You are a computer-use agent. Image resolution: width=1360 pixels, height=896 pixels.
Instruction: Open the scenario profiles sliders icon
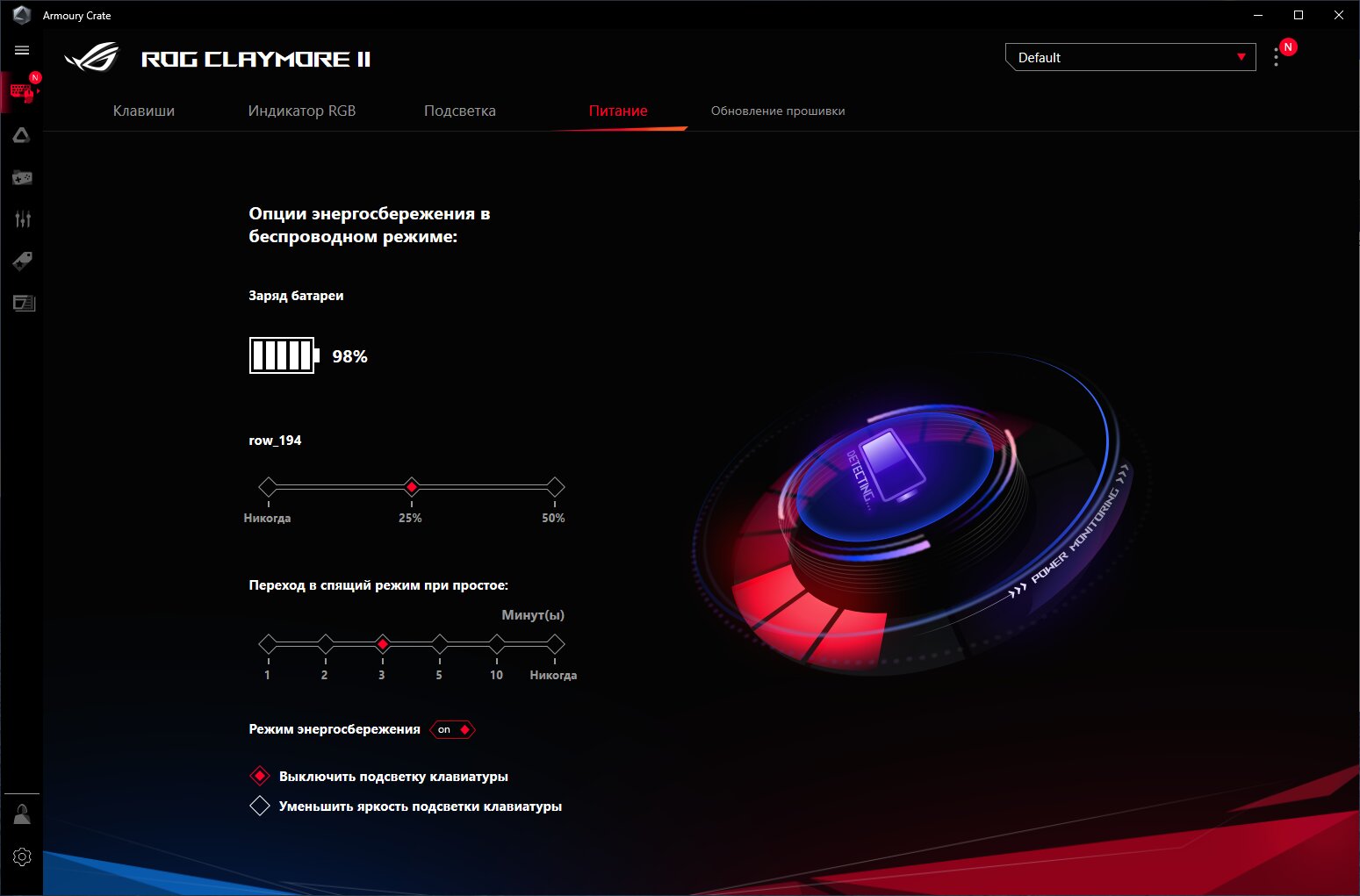pos(23,219)
